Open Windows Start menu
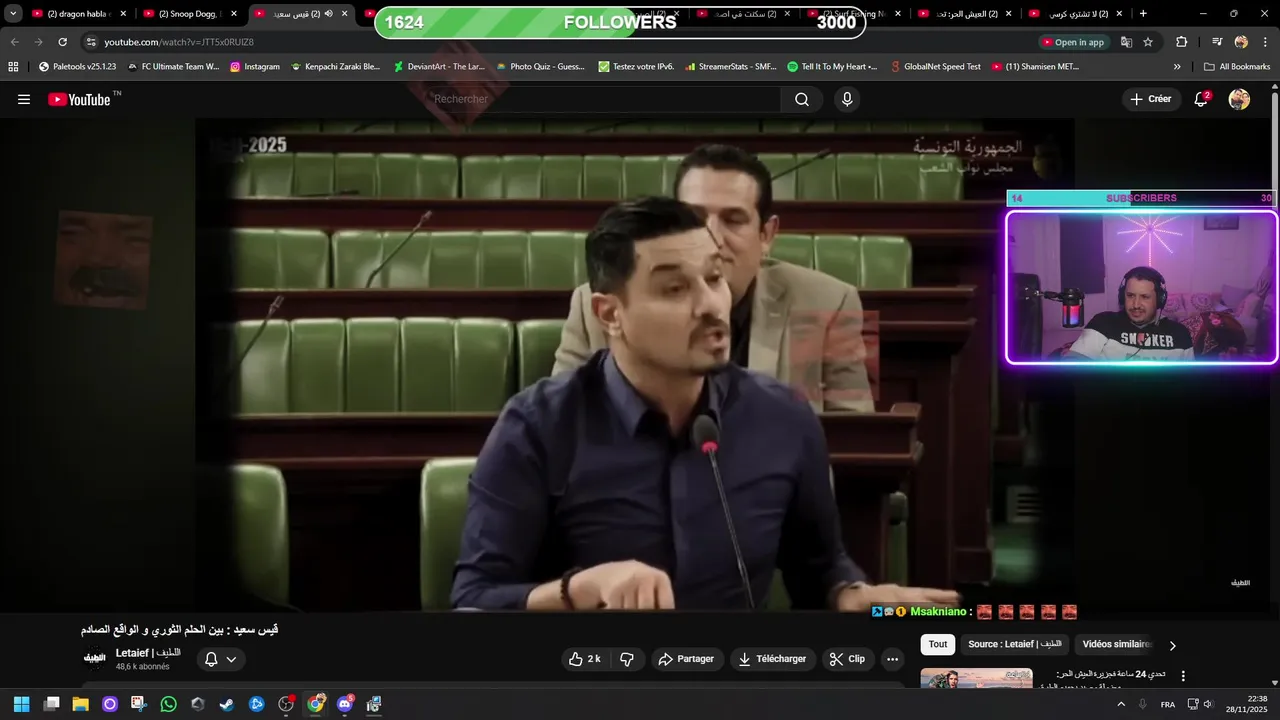This screenshot has height=720, width=1280. 21,704
